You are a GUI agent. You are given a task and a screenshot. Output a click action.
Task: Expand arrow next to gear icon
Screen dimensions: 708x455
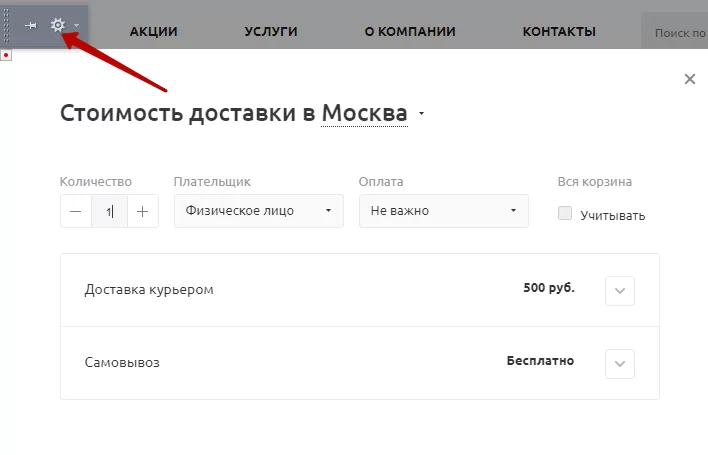pos(77,25)
